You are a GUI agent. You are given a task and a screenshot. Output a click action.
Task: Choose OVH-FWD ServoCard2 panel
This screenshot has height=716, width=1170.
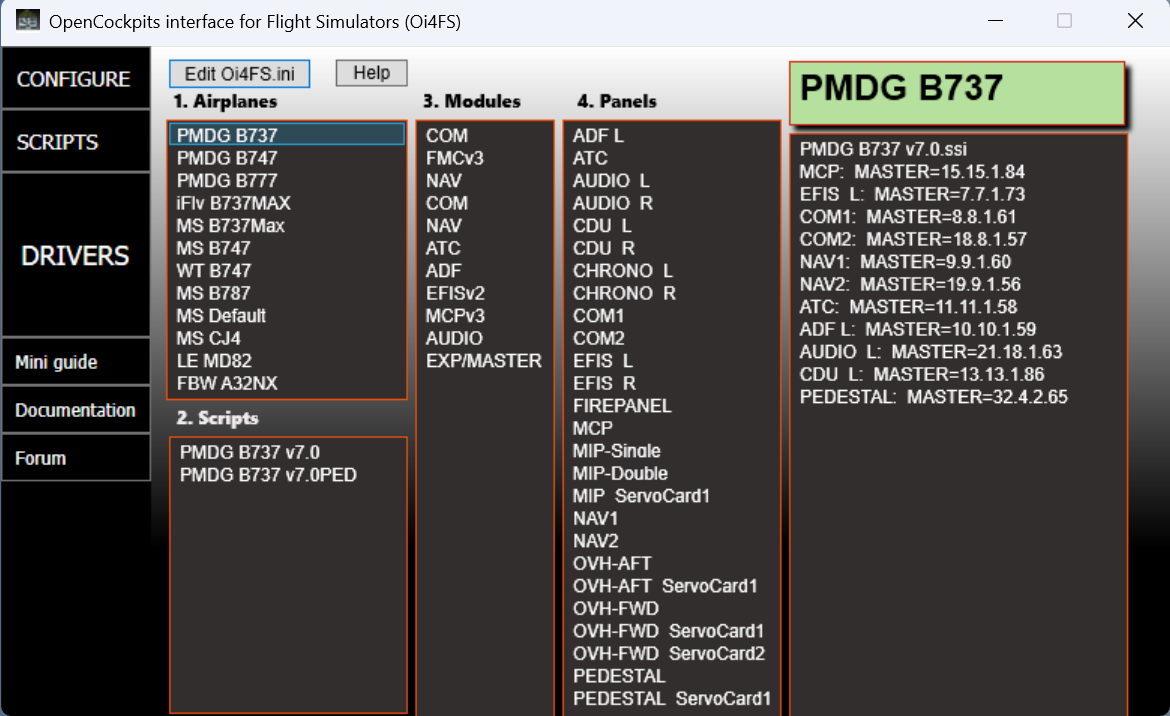(x=669, y=653)
